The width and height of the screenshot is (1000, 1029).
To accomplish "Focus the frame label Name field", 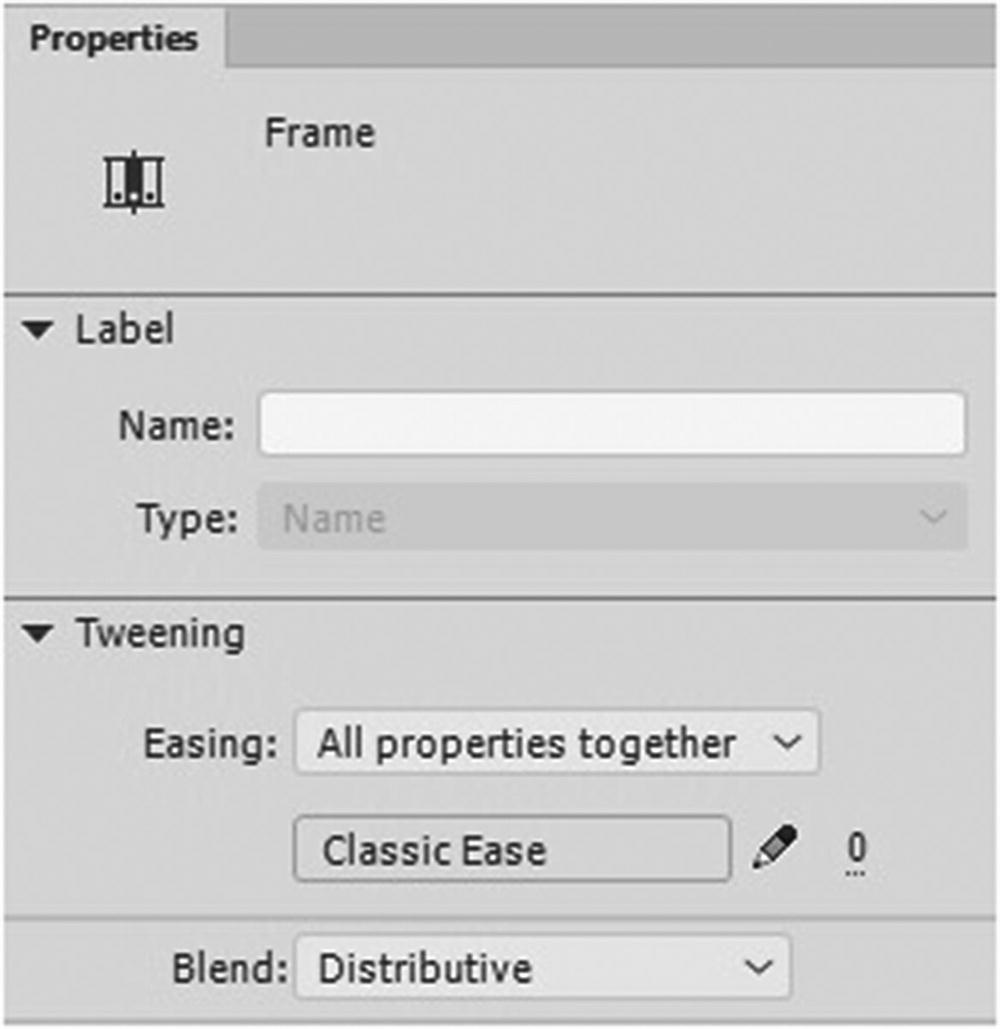I will point(612,424).
